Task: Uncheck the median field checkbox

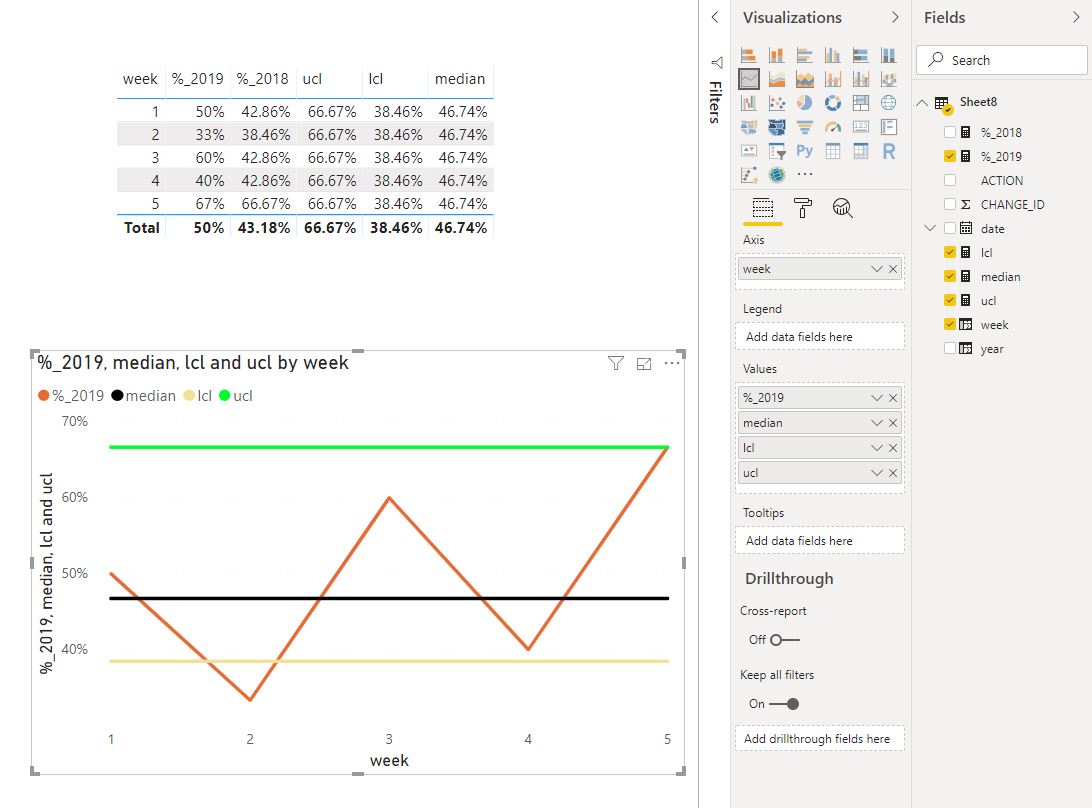Action: coord(950,277)
